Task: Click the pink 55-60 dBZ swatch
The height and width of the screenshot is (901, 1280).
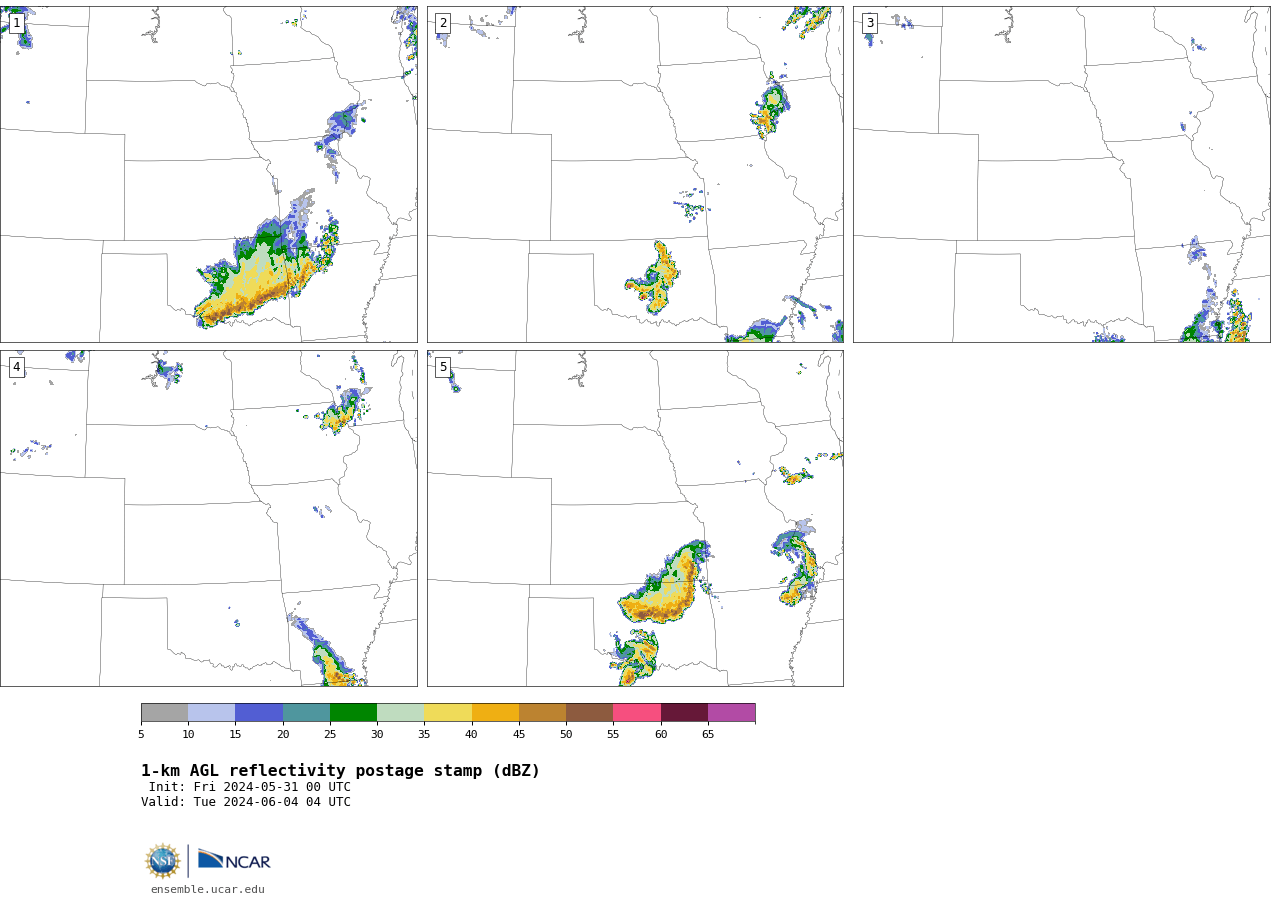Action: click(x=637, y=713)
